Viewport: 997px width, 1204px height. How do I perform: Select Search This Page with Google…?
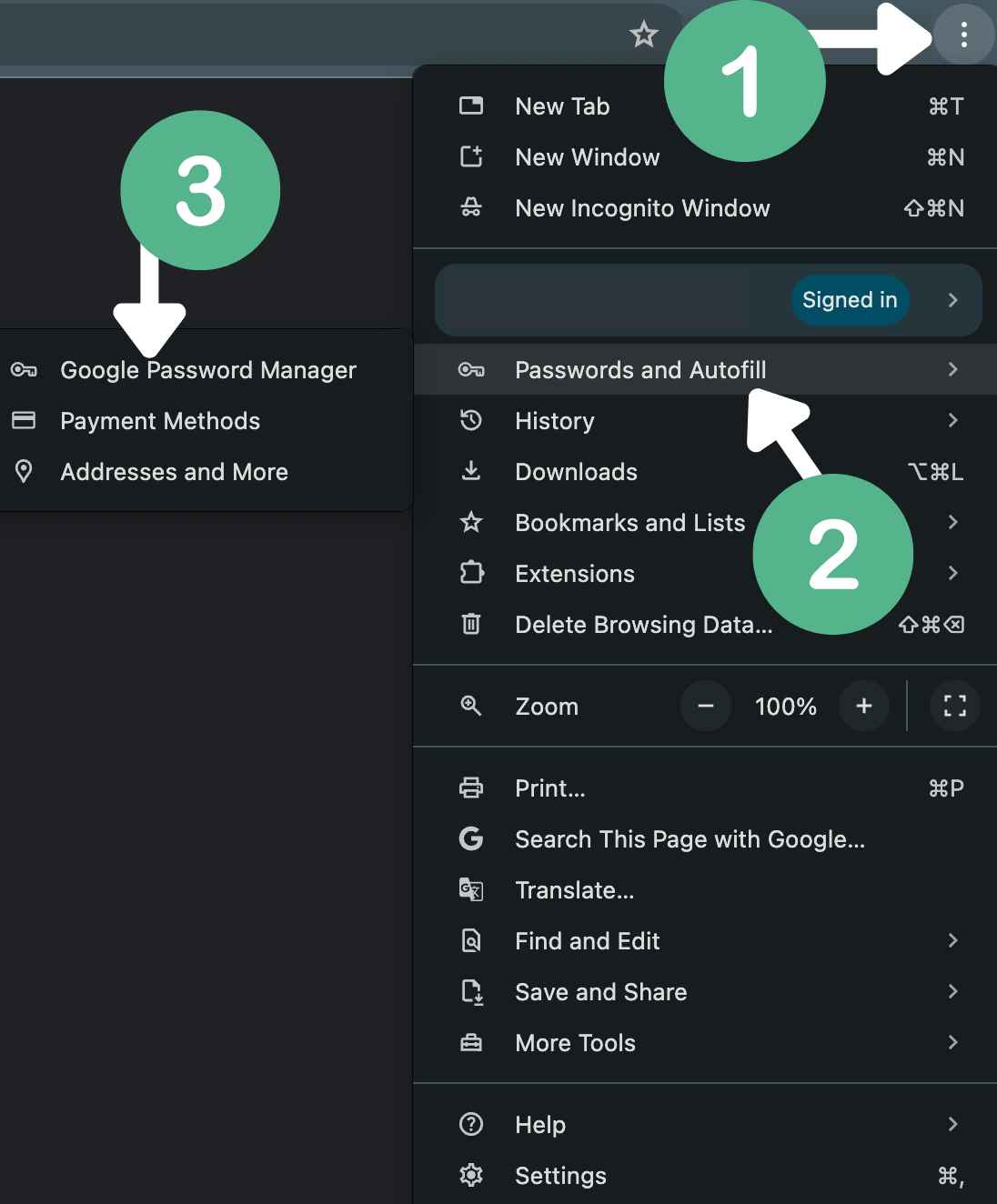705,838
